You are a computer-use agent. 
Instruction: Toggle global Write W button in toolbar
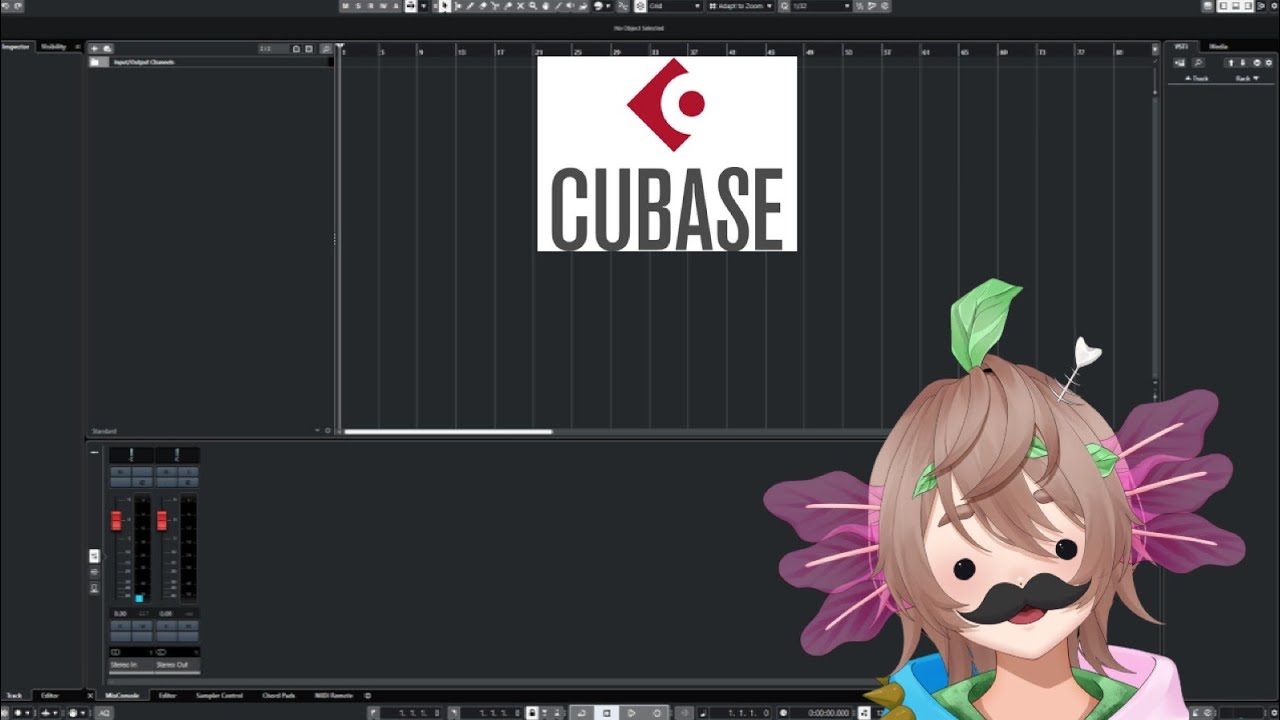click(x=384, y=6)
